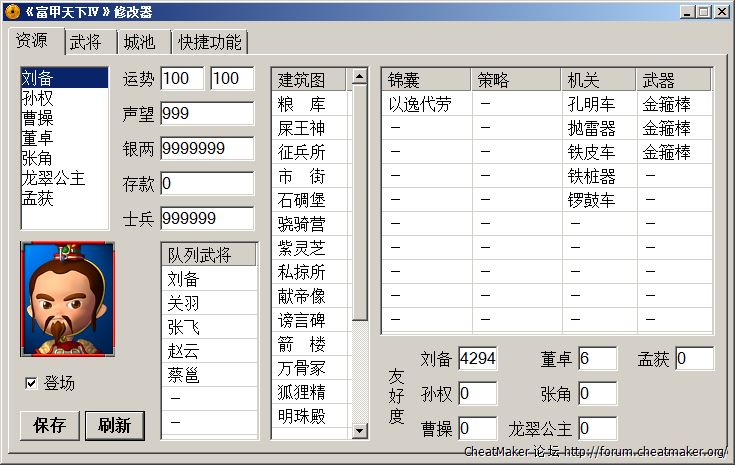Toggle the 登场 checkbox
The image size is (735, 465).
pyautogui.click(x=30, y=383)
